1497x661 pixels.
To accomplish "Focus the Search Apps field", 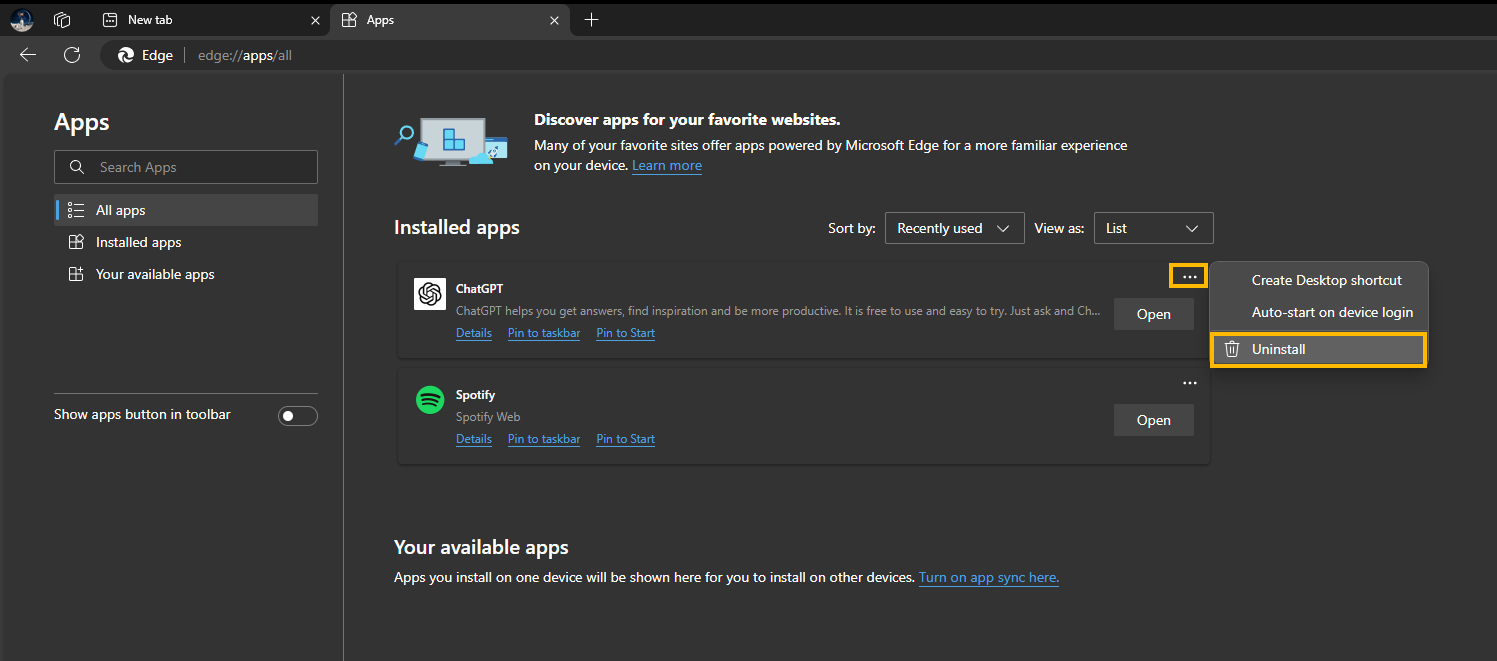I will [x=186, y=167].
